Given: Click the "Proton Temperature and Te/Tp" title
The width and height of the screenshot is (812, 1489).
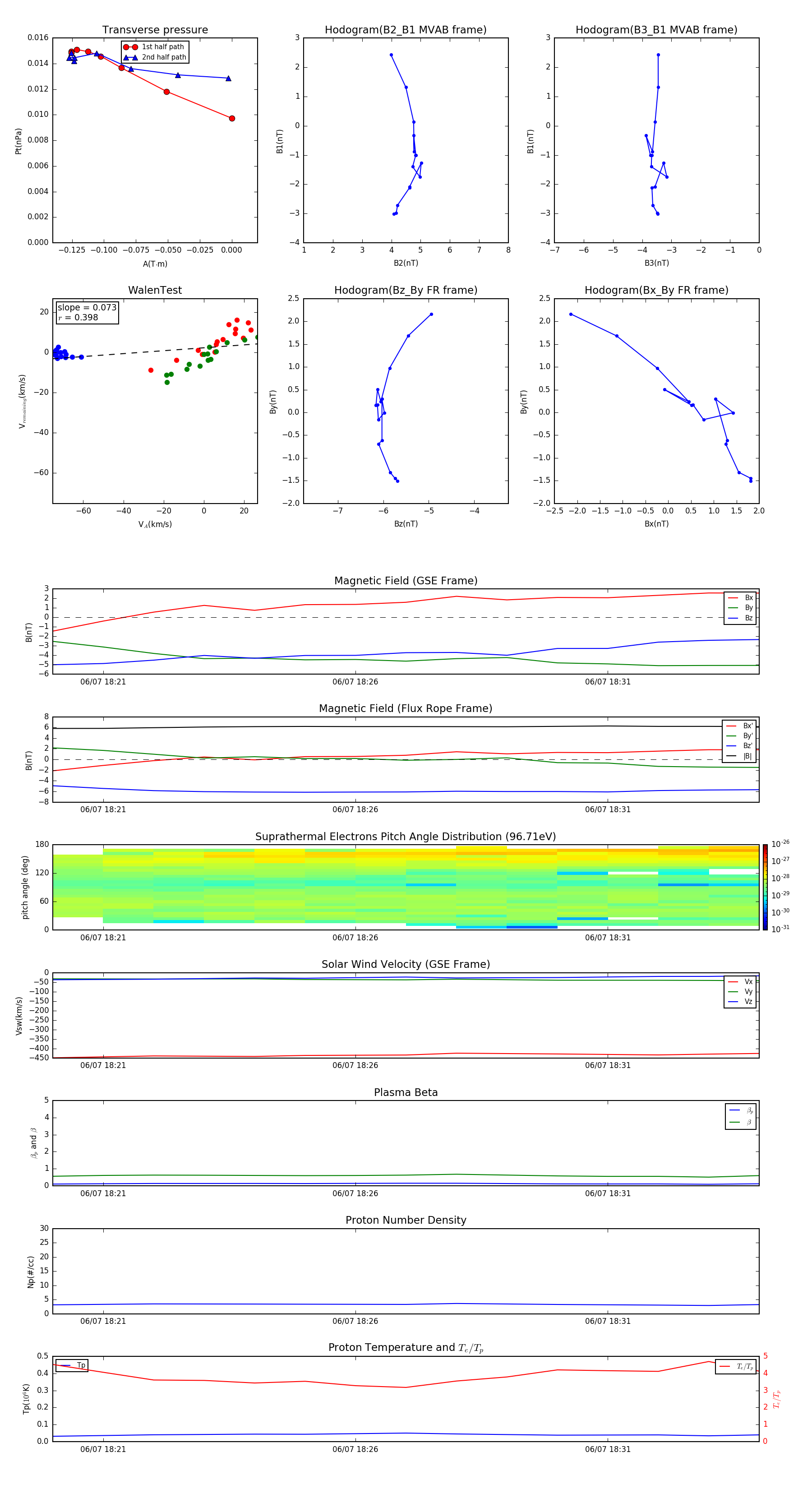Looking at the screenshot, I should [x=406, y=1348].
